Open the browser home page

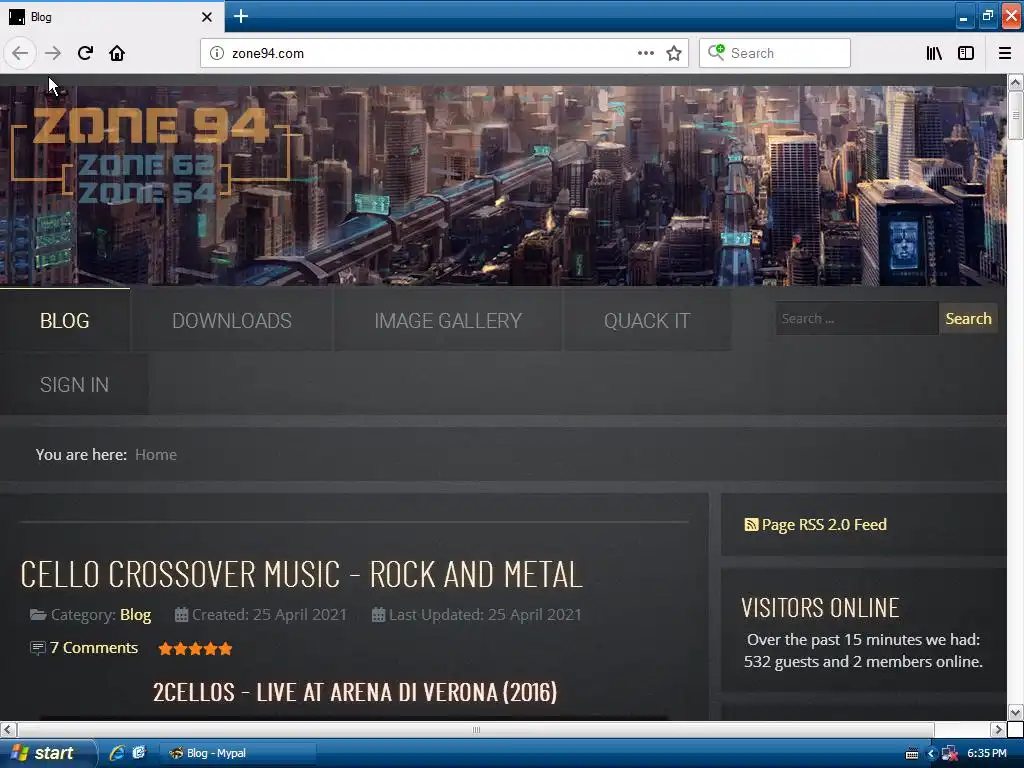(x=117, y=53)
